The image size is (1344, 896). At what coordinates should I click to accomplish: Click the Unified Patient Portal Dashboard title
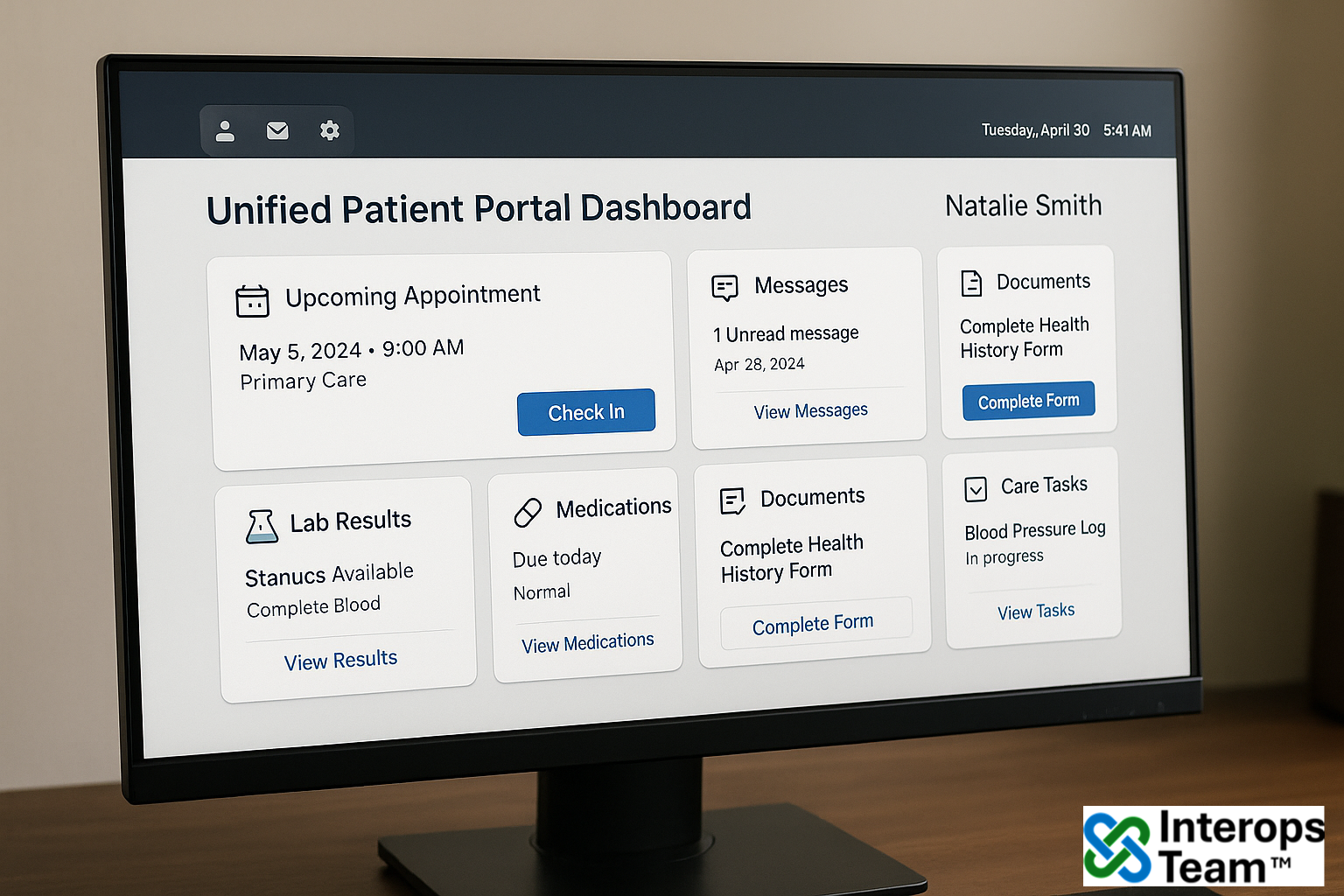(479, 209)
